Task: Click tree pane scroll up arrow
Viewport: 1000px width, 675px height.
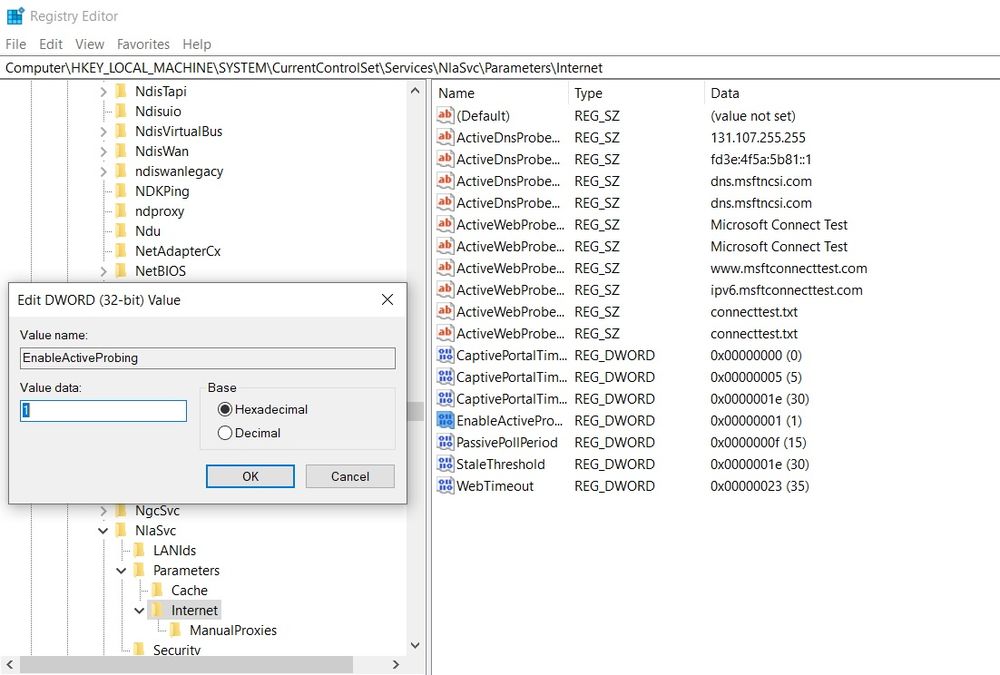Action: [415, 91]
